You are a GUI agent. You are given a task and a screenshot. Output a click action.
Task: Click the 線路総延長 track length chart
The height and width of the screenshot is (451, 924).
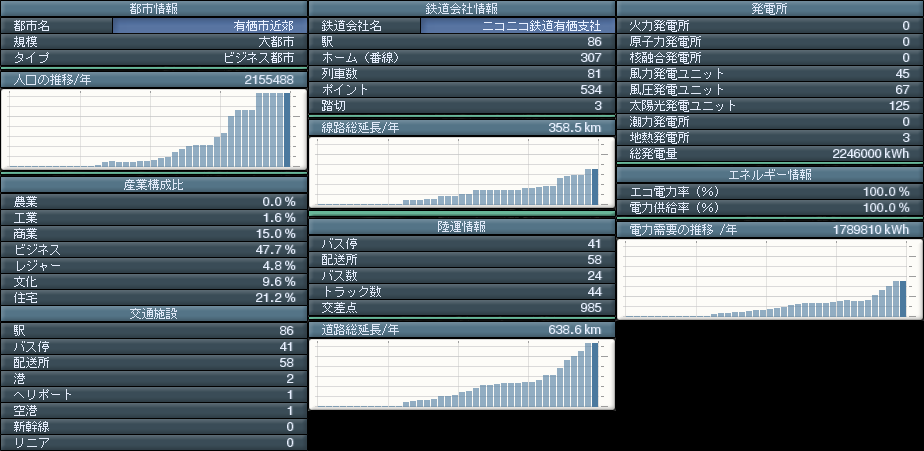461,172
